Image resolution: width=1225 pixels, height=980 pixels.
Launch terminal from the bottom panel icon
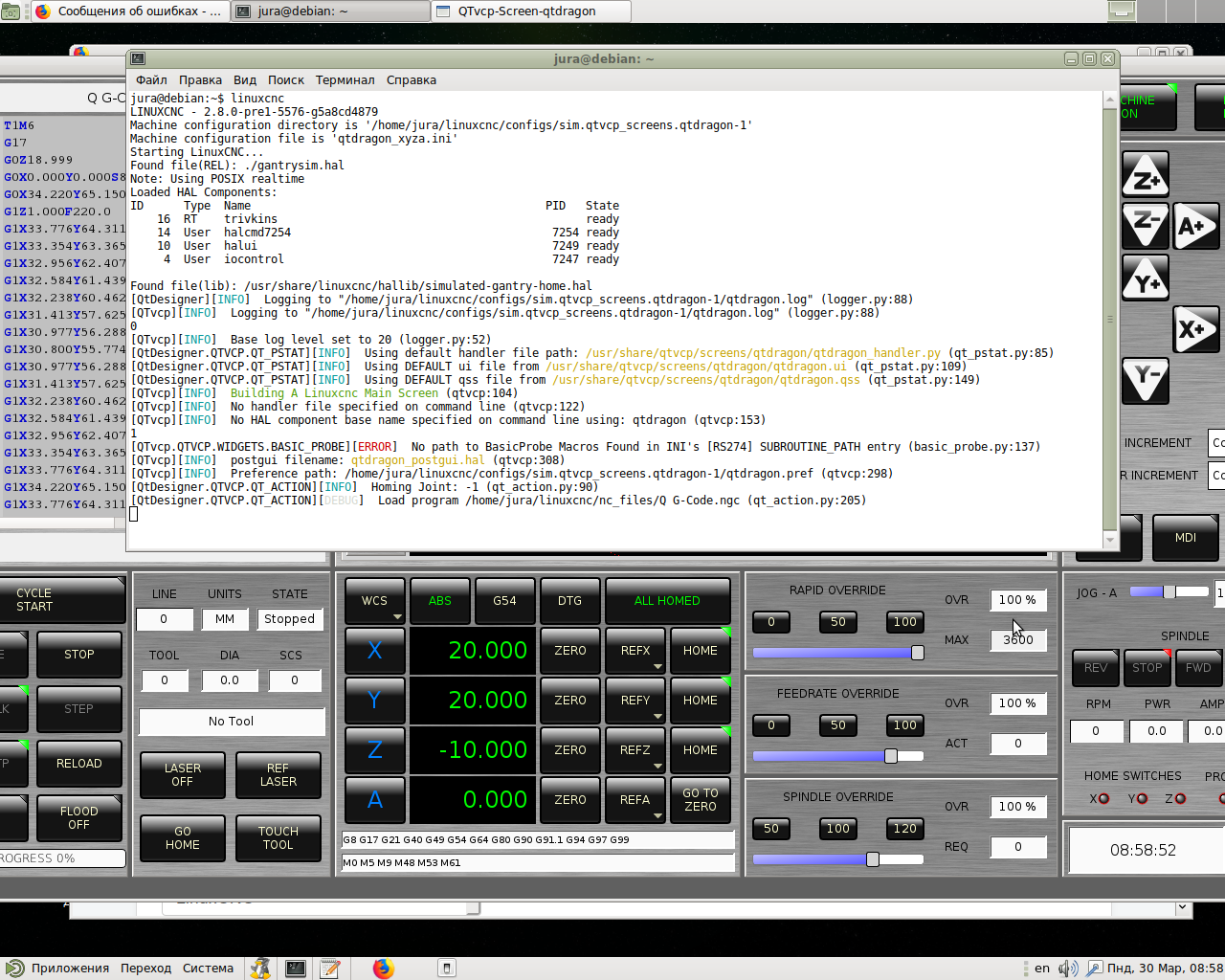coord(296,969)
